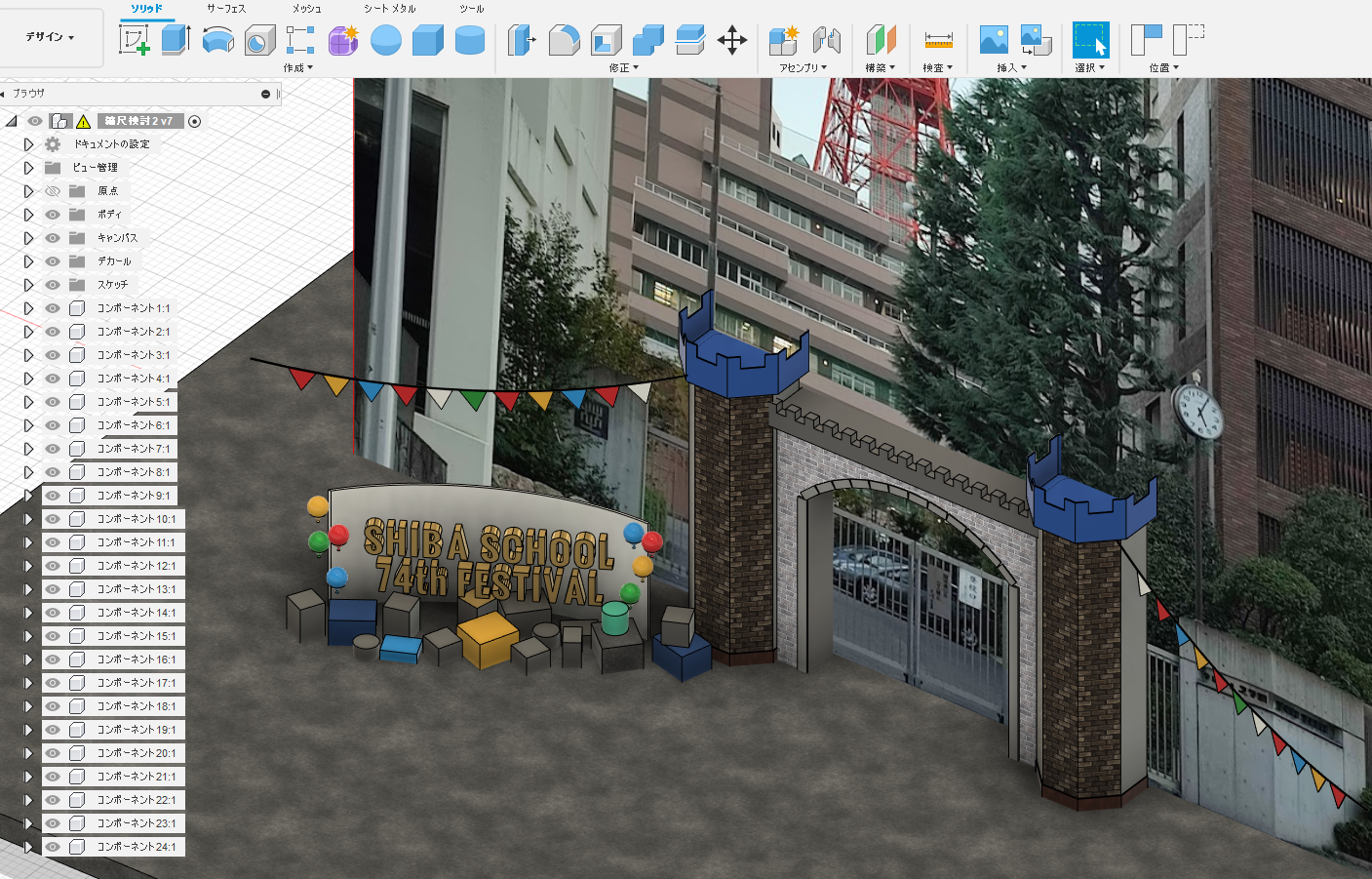The width and height of the screenshot is (1372, 879).
Task: Switch to the サーフェス tab
Action: (226, 9)
